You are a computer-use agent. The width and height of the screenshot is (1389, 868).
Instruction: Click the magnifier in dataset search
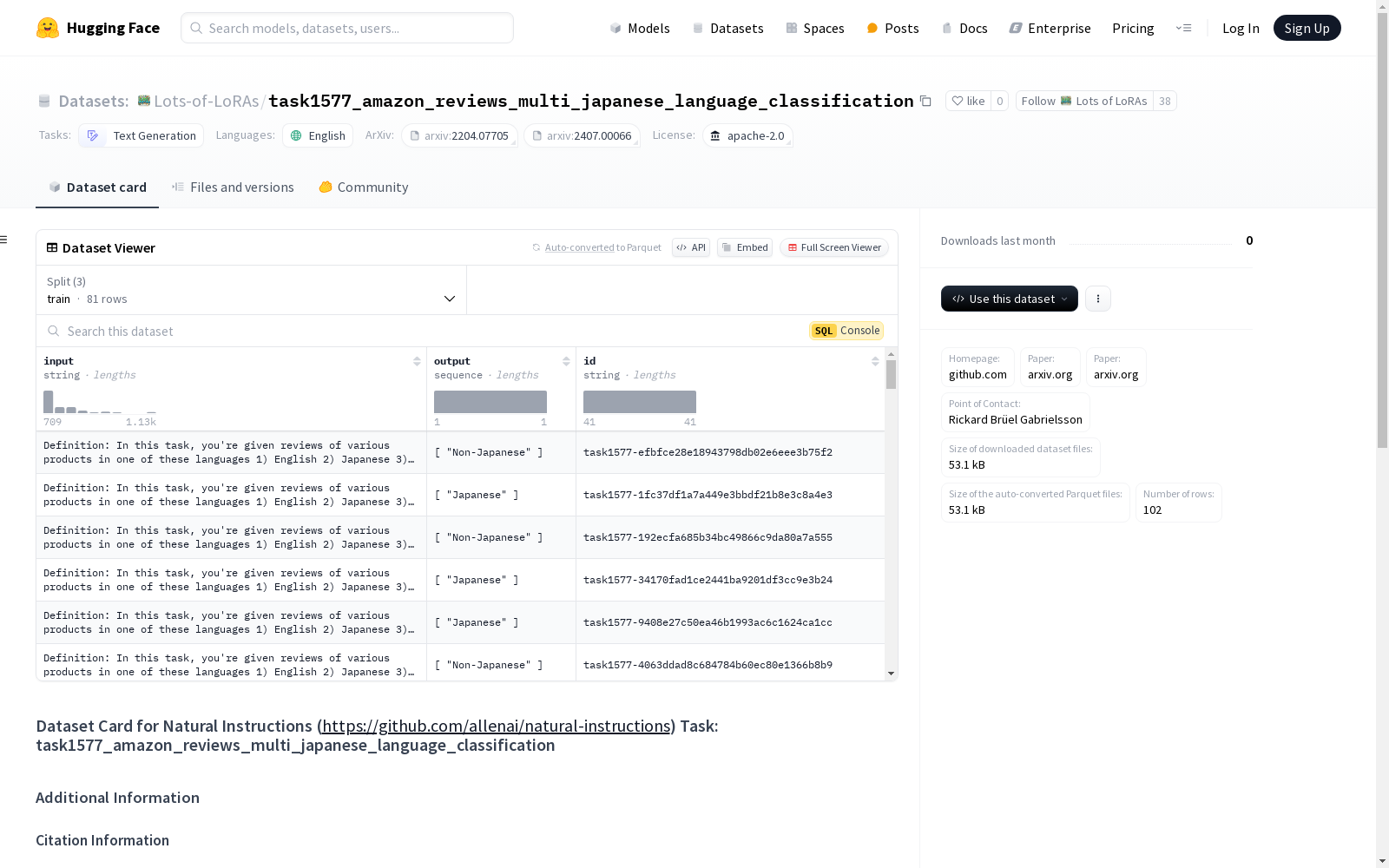pyautogui.click(x=54, y=332)
